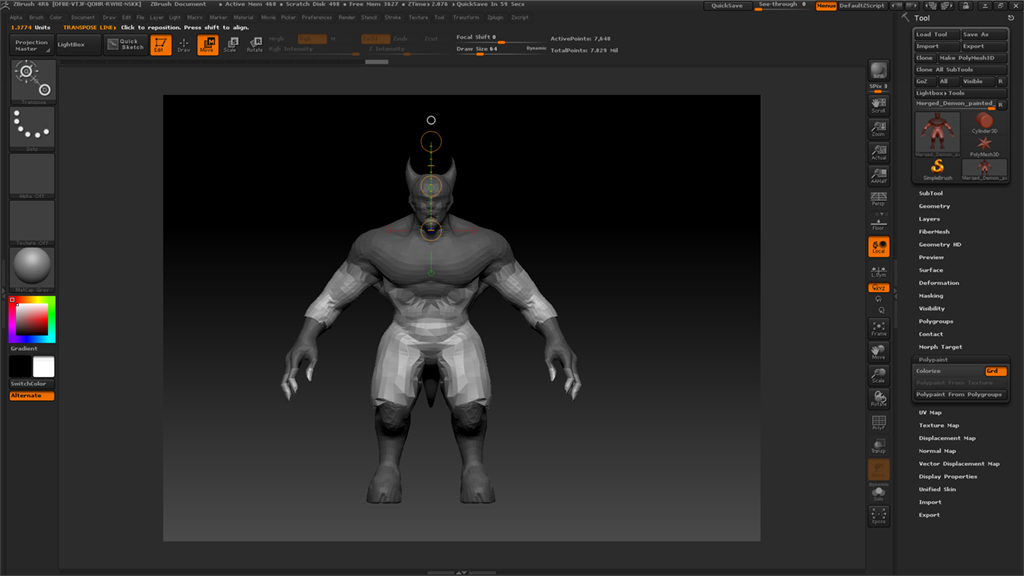Toggle Local transformations button
The image size is (1024, 576).
(878, 247)
